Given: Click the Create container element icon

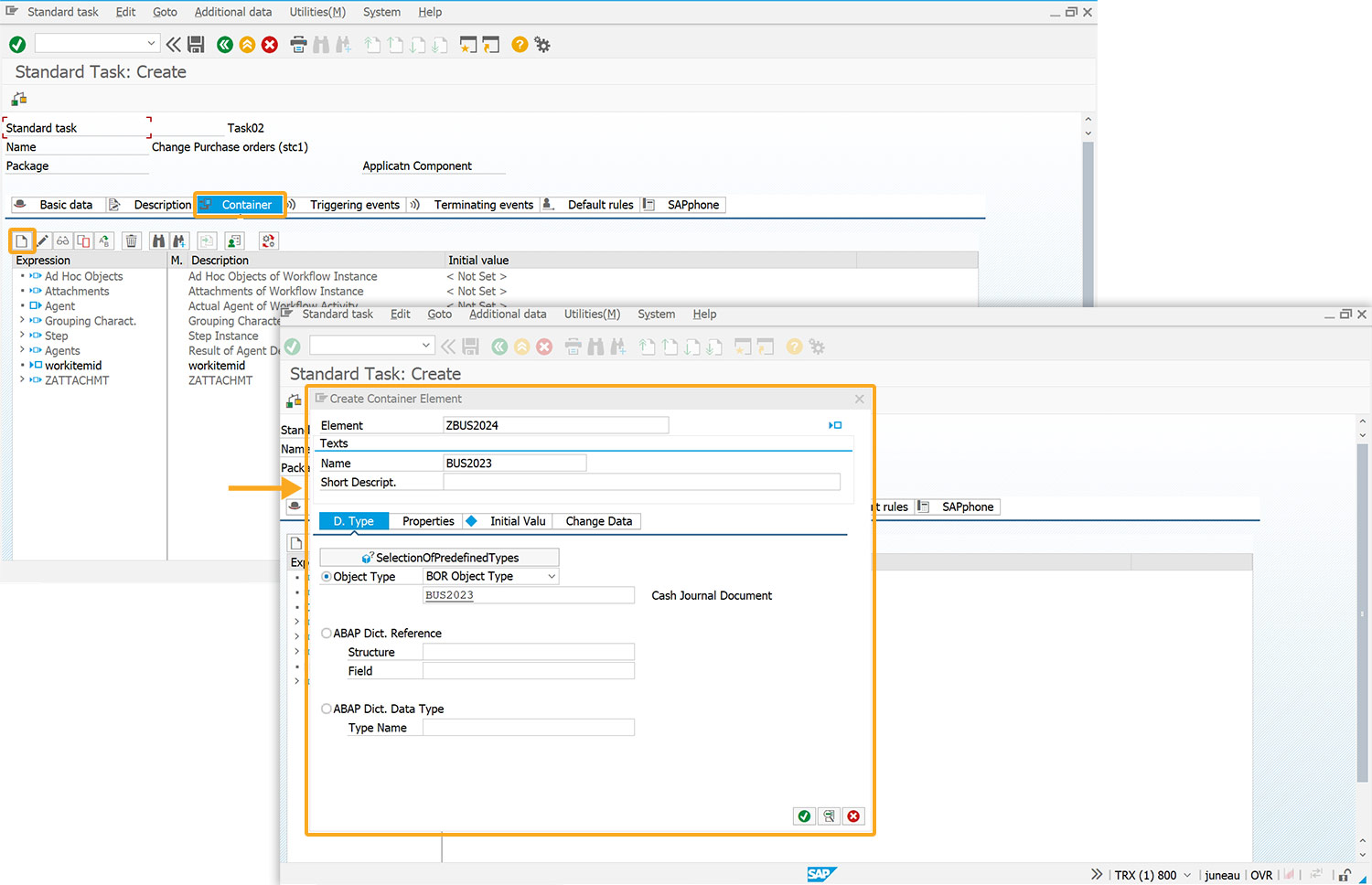Looking at the screenshot, I should tap(21, 241).
